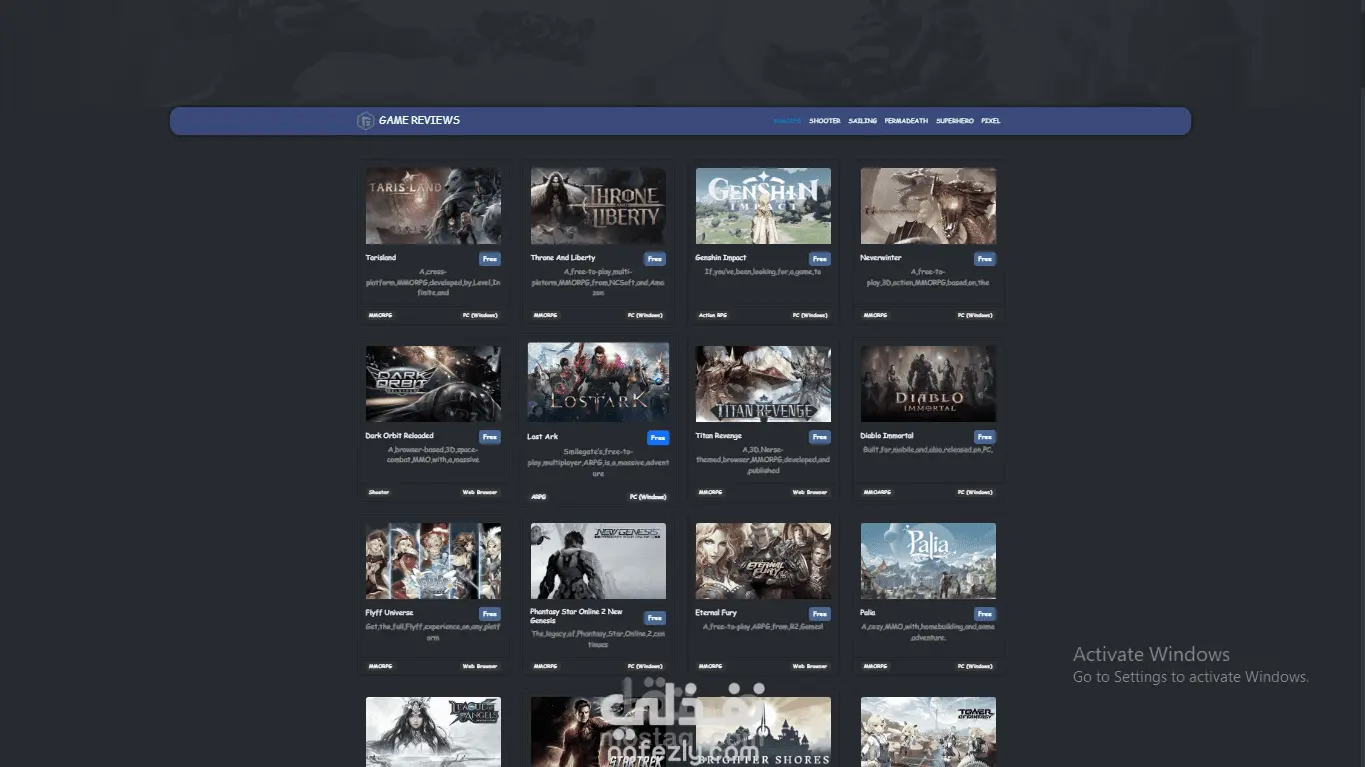Select the active blue-highlighted category tab
Screen dimensions: 1365x767
point(787,121)
